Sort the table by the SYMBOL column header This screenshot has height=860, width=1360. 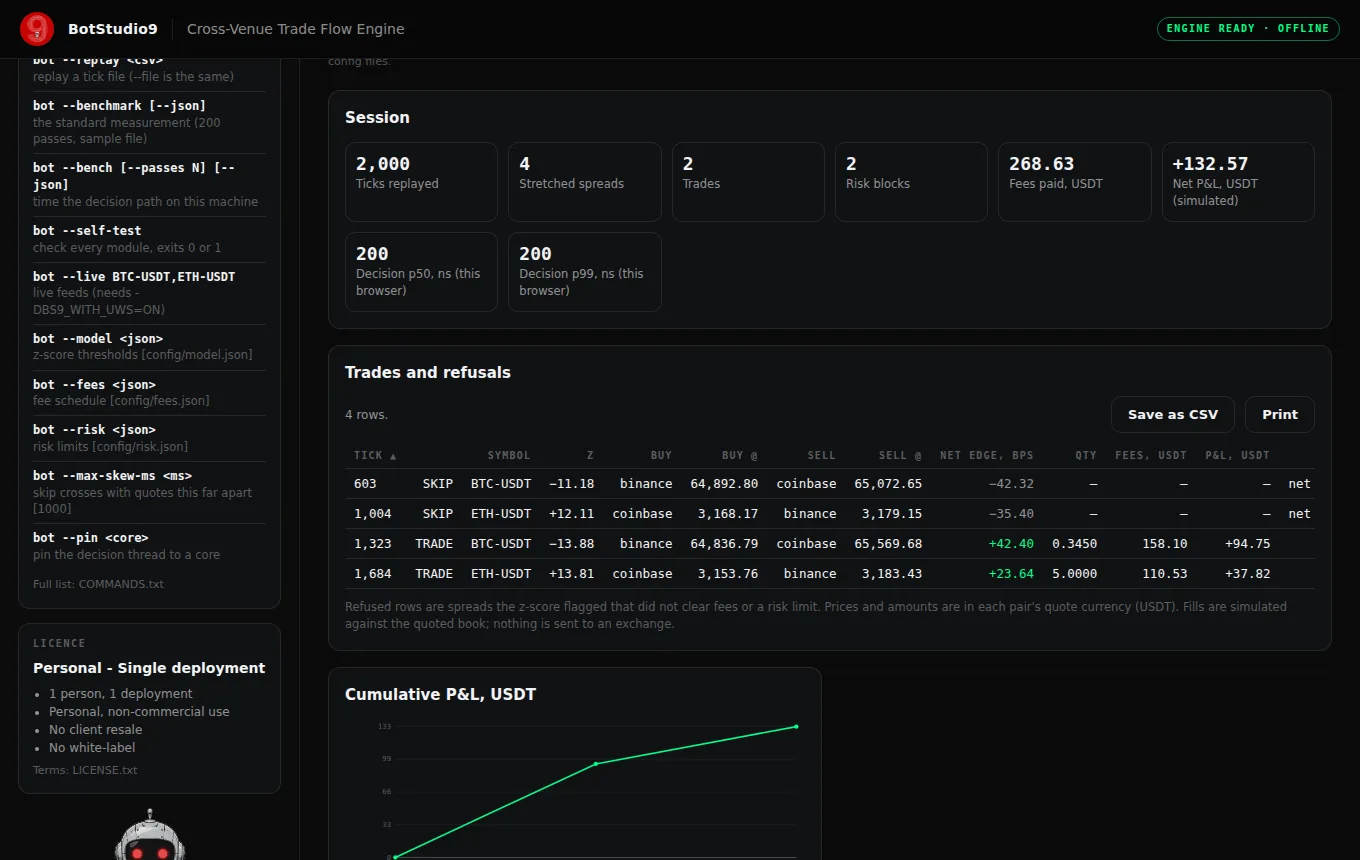[x=509, y=455]
